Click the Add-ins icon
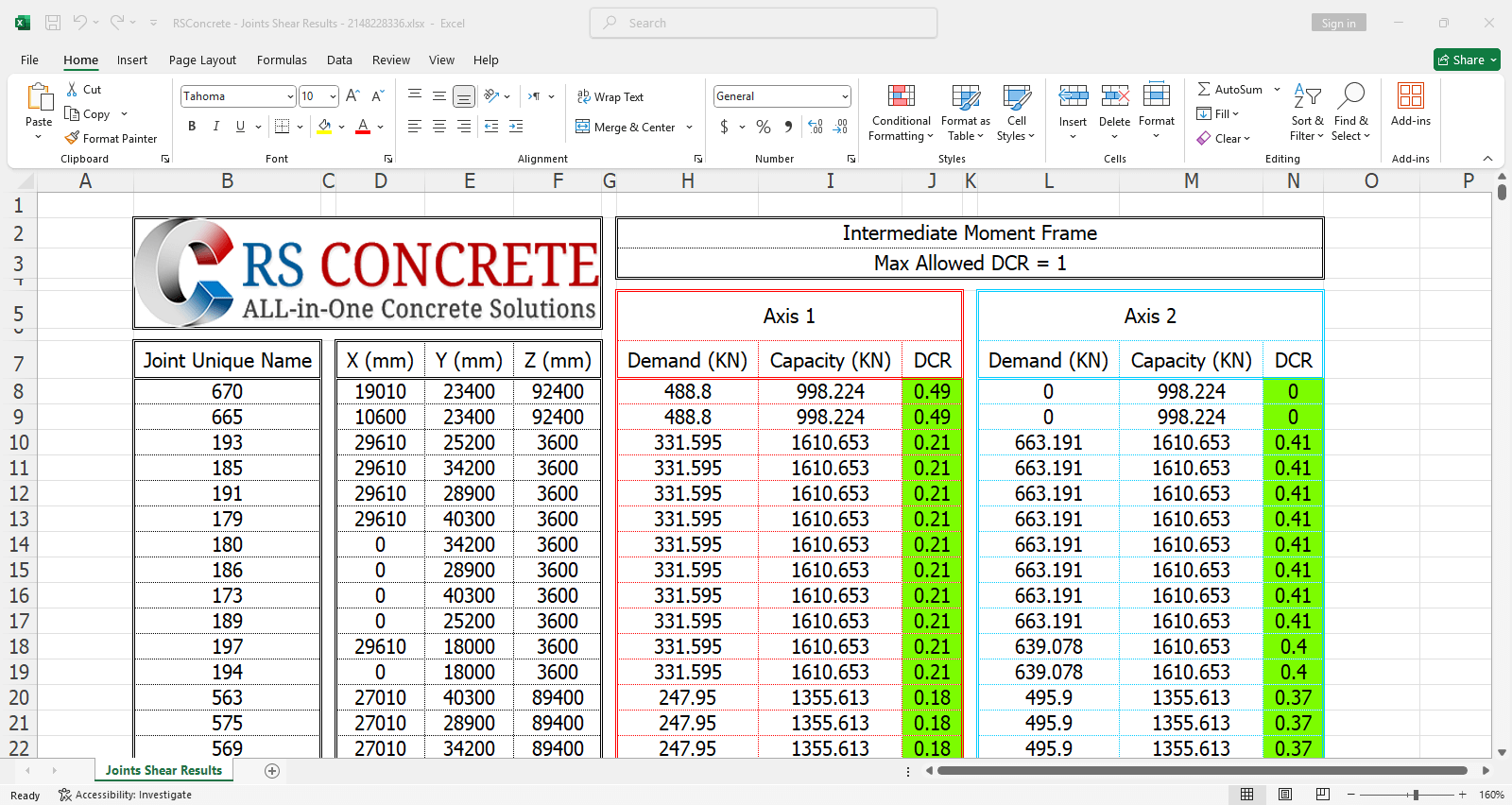 (x=1410, y=96)
